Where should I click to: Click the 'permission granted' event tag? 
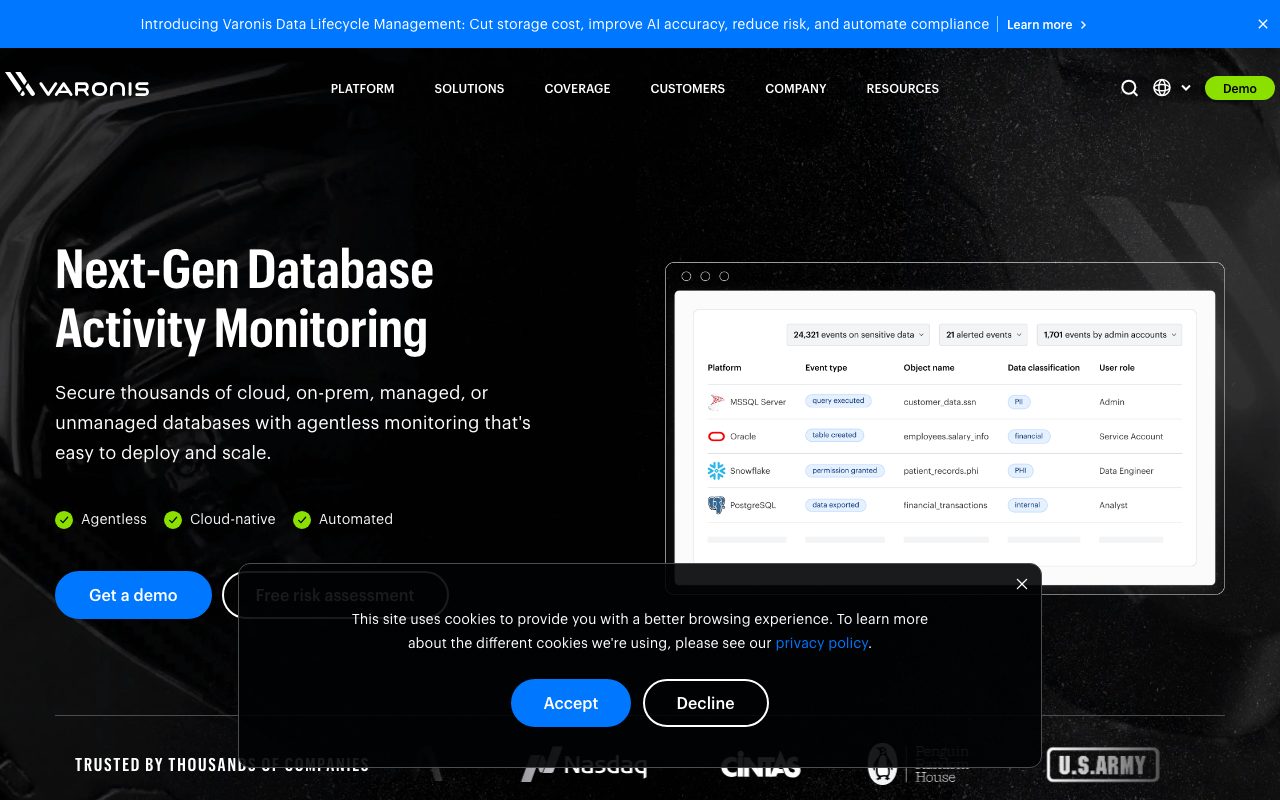(x=845, y=470)
